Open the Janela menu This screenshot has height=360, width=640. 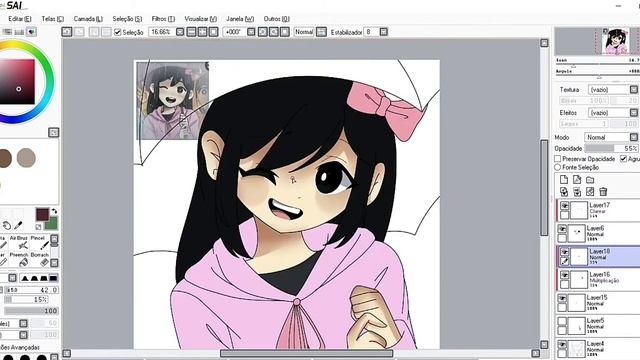240,19
